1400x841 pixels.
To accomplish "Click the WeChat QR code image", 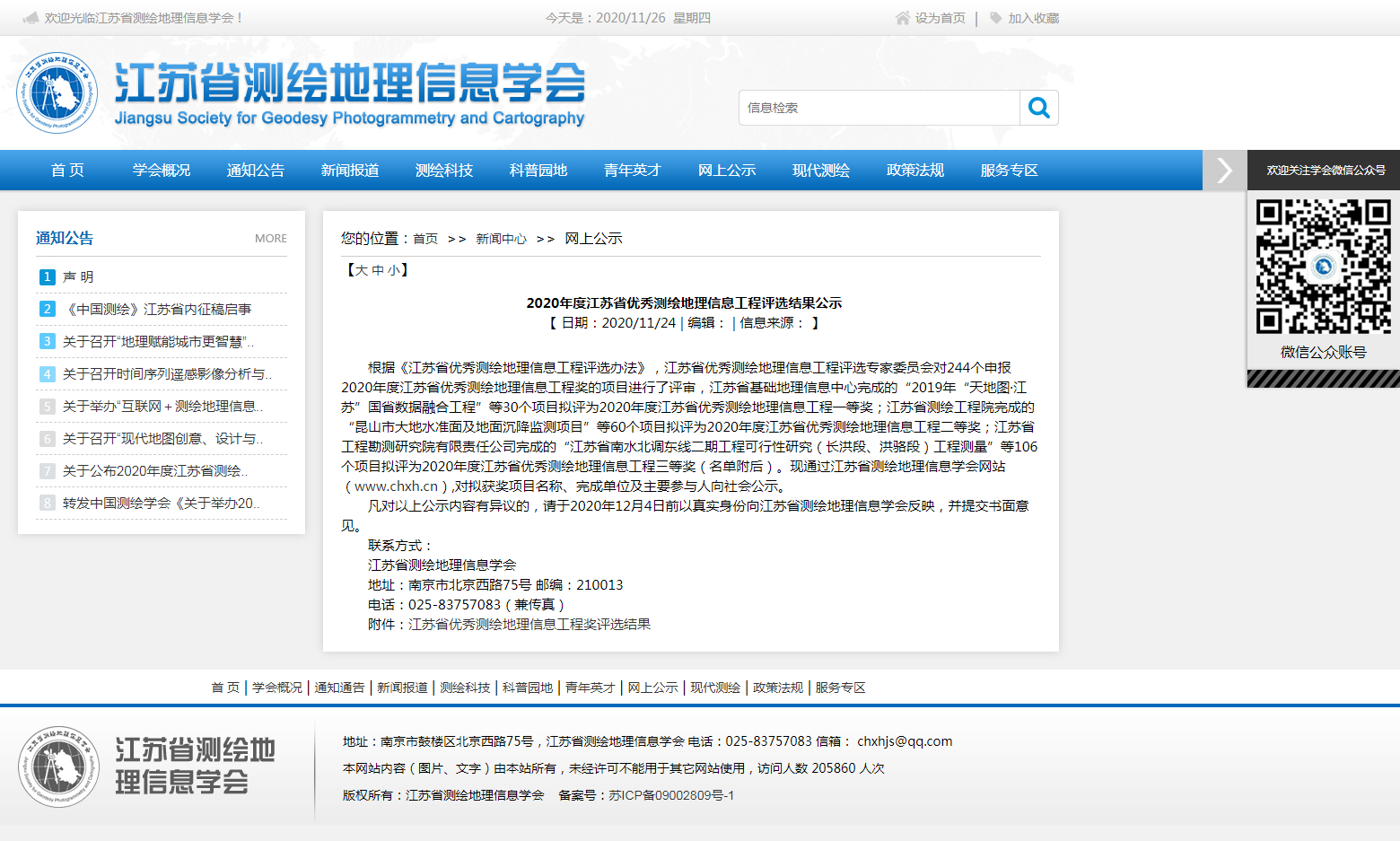I will (1323, 267).
